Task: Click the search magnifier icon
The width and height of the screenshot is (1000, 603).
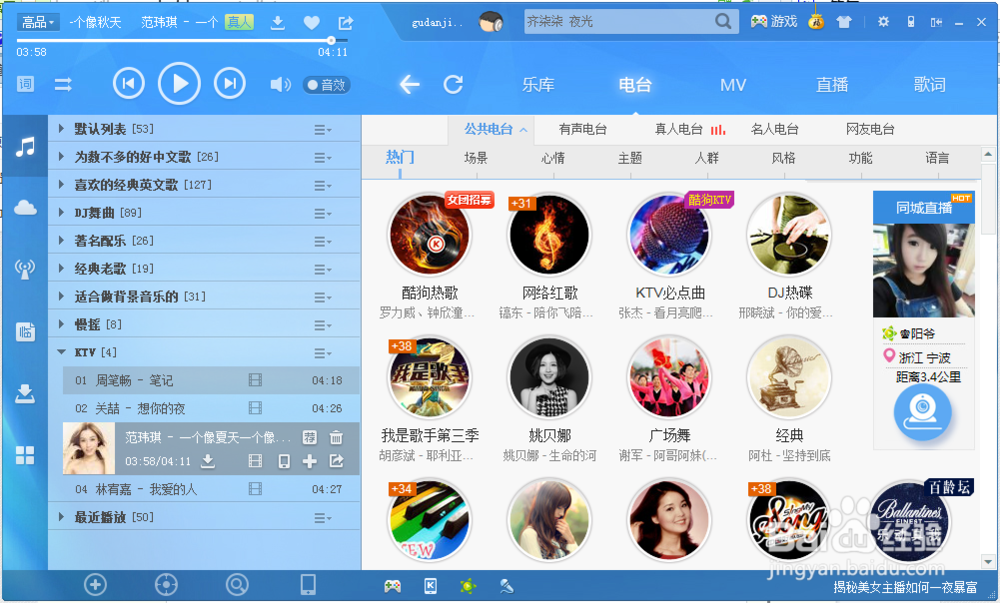Action: (723, 22)
